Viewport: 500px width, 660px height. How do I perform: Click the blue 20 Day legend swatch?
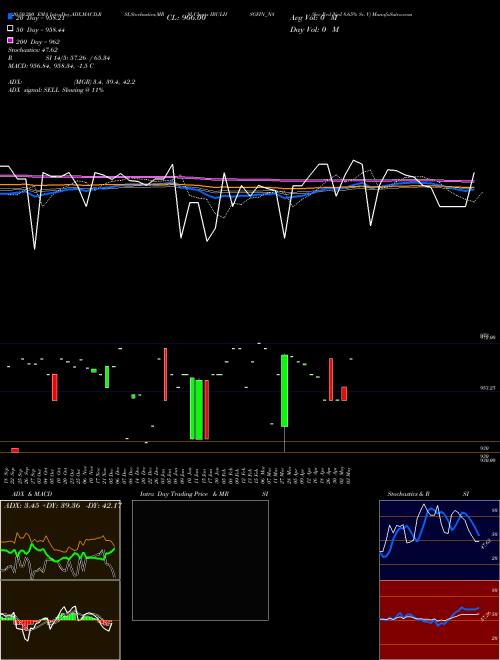click(x=10, y=16)
